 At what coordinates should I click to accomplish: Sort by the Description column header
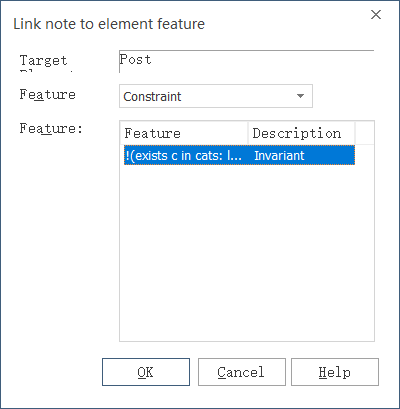[302, 133]
